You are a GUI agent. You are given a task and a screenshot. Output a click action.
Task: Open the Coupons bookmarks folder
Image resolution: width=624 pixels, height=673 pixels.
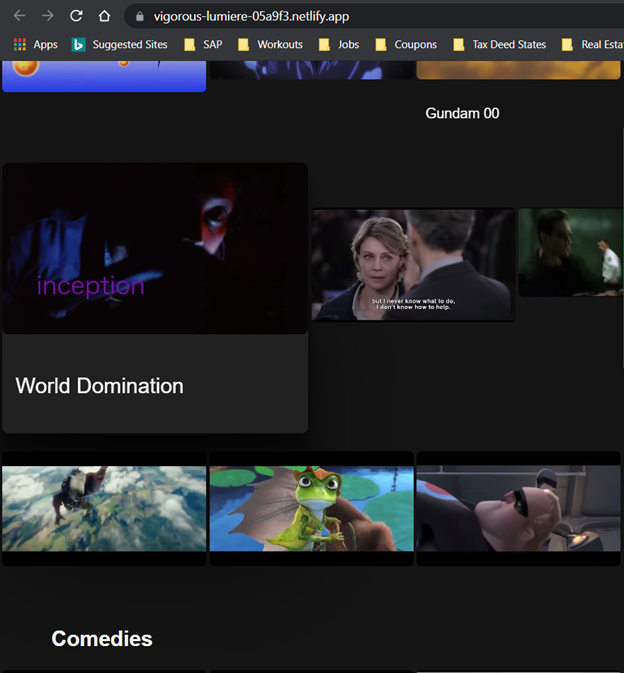tap(406, 45)
